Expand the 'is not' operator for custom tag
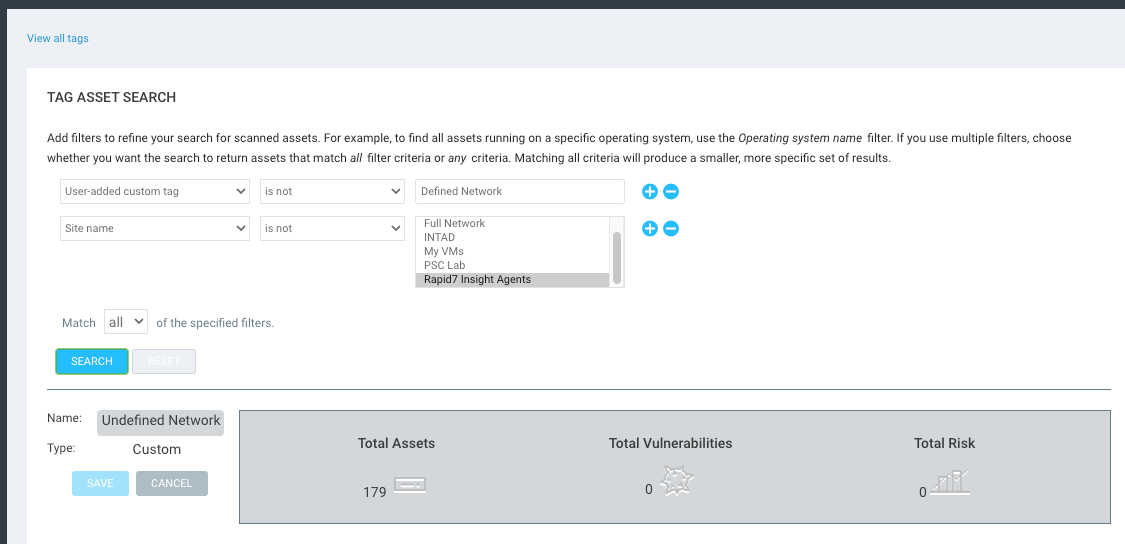The image size is (1125, 544). pyautogui.click(x=331, y=191)
